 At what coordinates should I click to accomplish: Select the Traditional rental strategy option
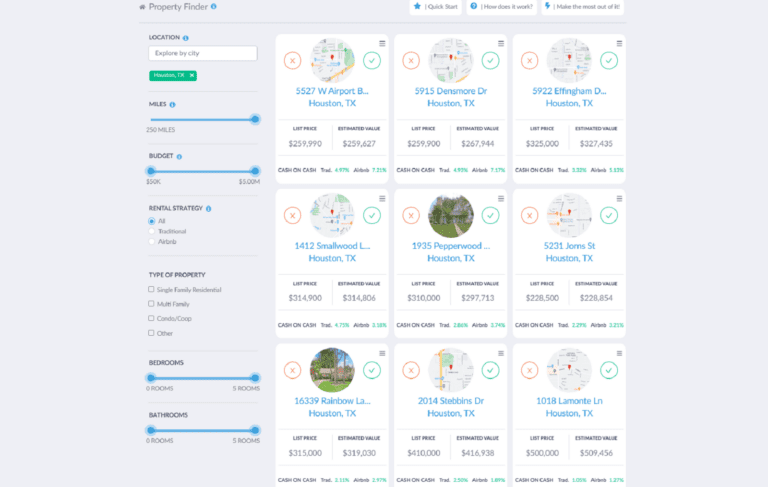[x=151, y=231]
